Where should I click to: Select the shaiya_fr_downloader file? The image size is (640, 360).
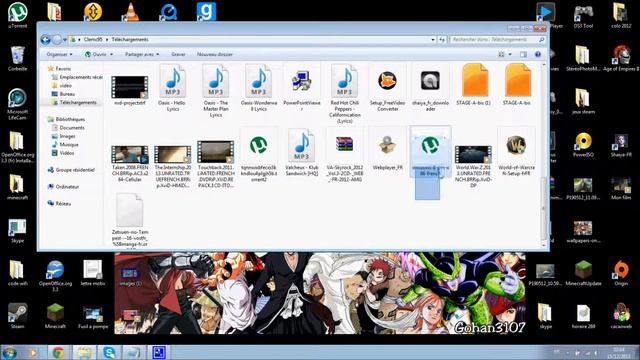click(x=430, y=88)
